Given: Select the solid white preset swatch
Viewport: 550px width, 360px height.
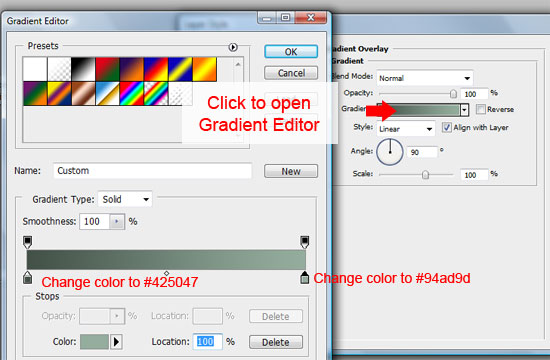Looking at the screenshot, I should [35, 69].
